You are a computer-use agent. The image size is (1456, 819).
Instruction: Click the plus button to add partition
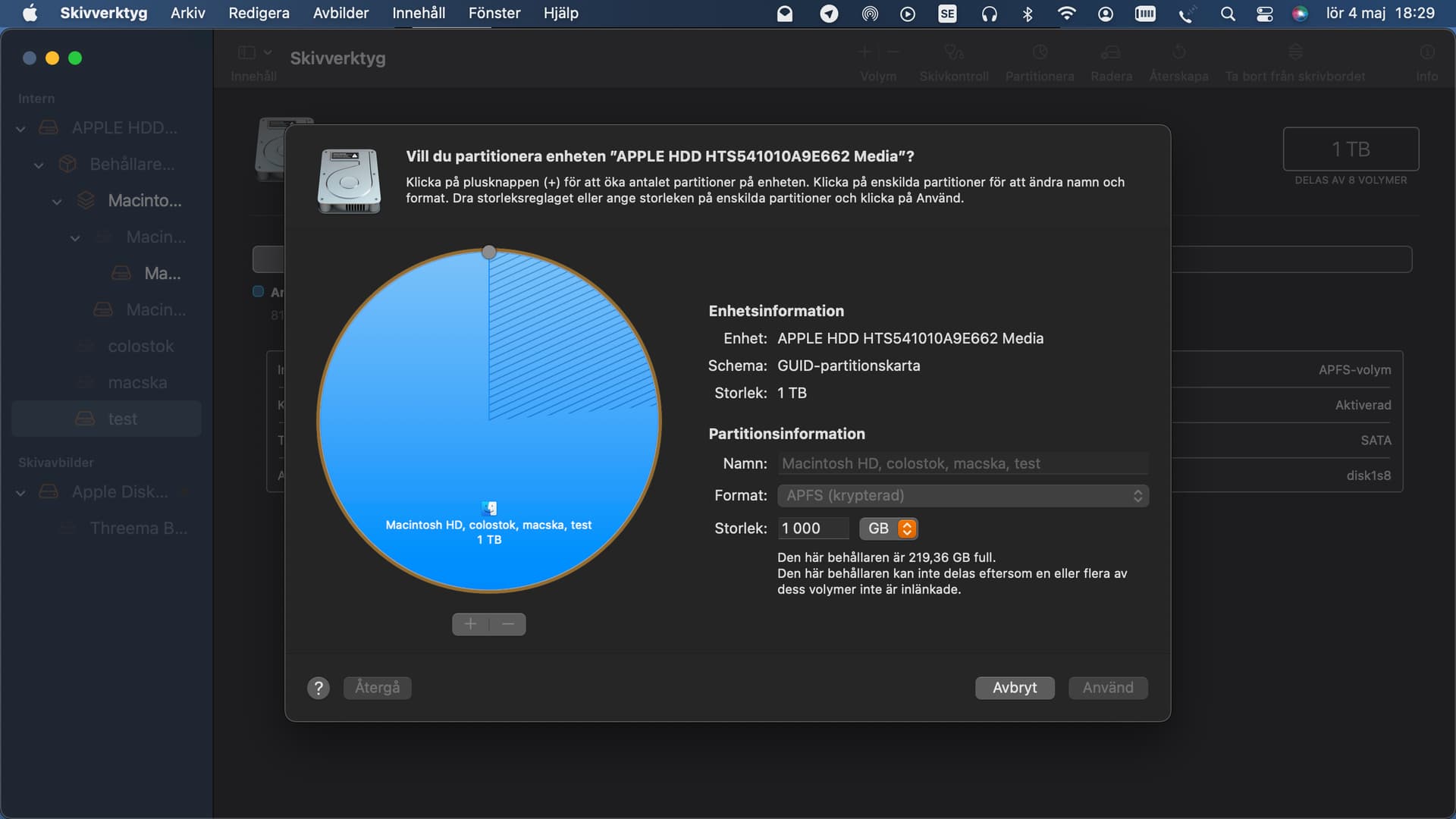tap(471, 624)
